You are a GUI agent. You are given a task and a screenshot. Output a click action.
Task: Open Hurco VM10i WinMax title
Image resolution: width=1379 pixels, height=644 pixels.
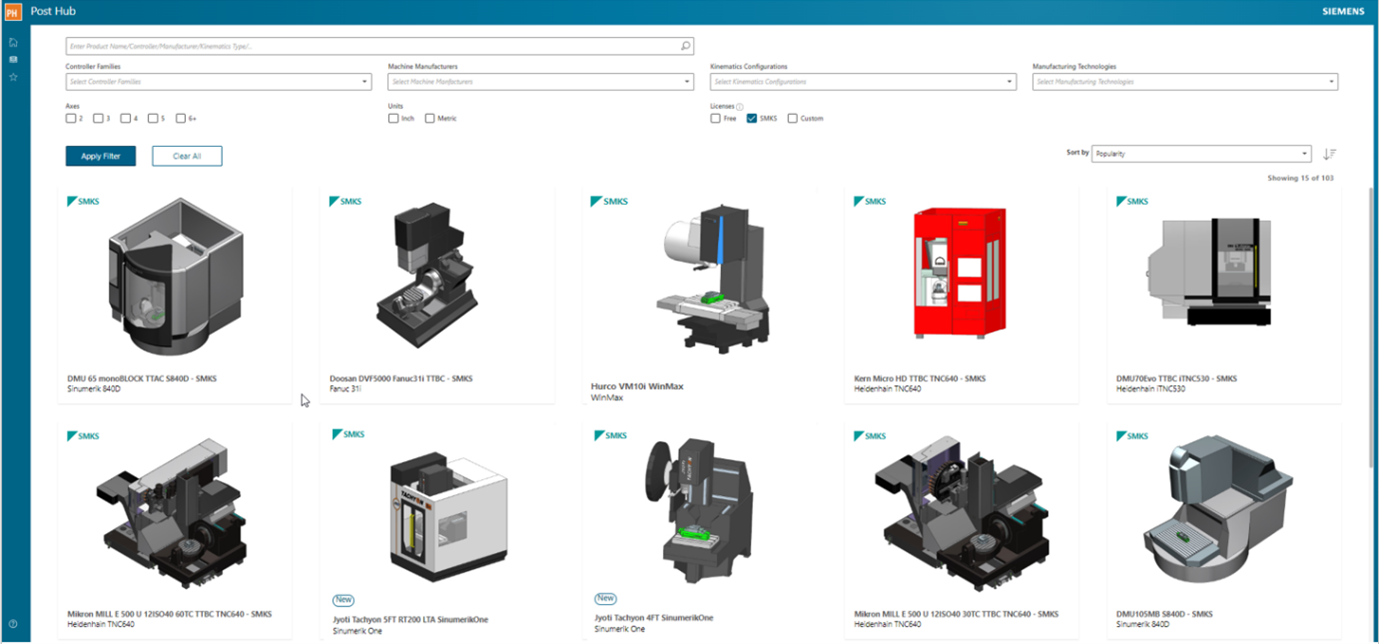(637, 386)
